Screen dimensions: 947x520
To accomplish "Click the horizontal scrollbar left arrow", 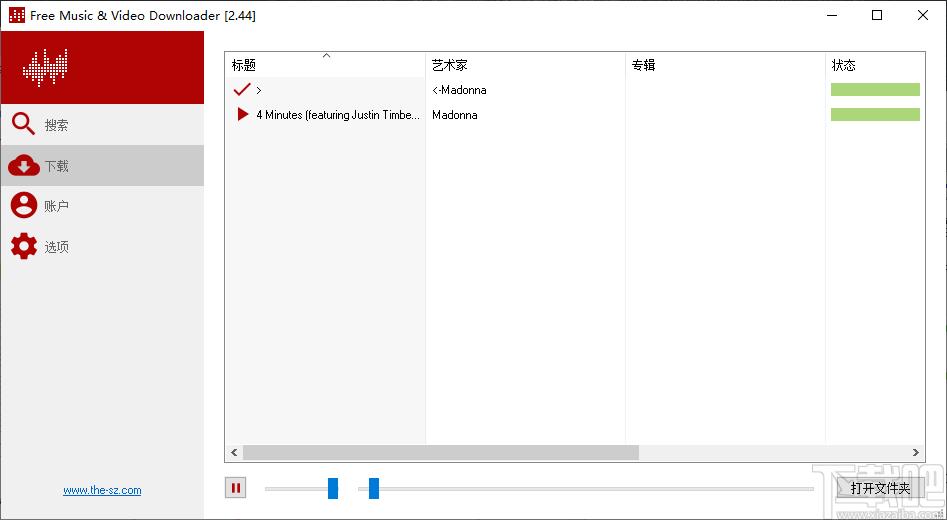I will 234,452.
